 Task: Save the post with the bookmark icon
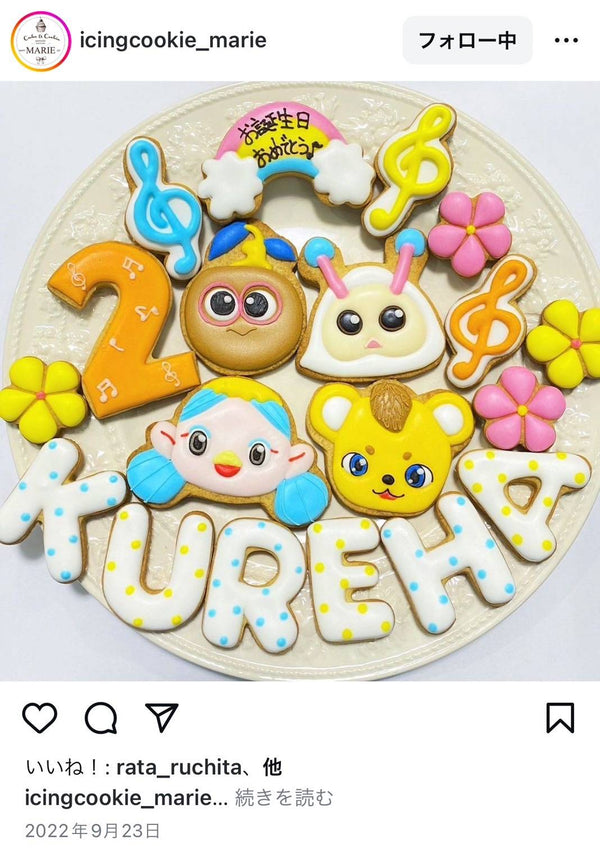(x=560, y=718)
